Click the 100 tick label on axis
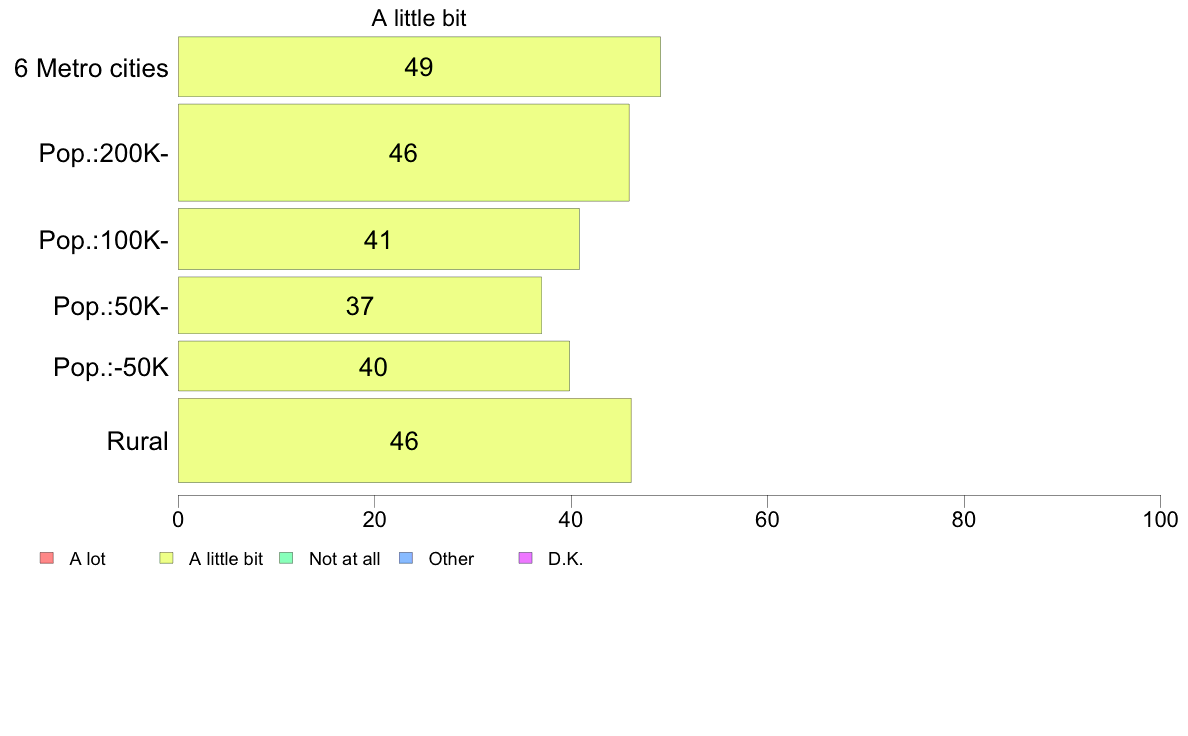The width and height of the screenshot is (1188, 736). (1160, 519)
